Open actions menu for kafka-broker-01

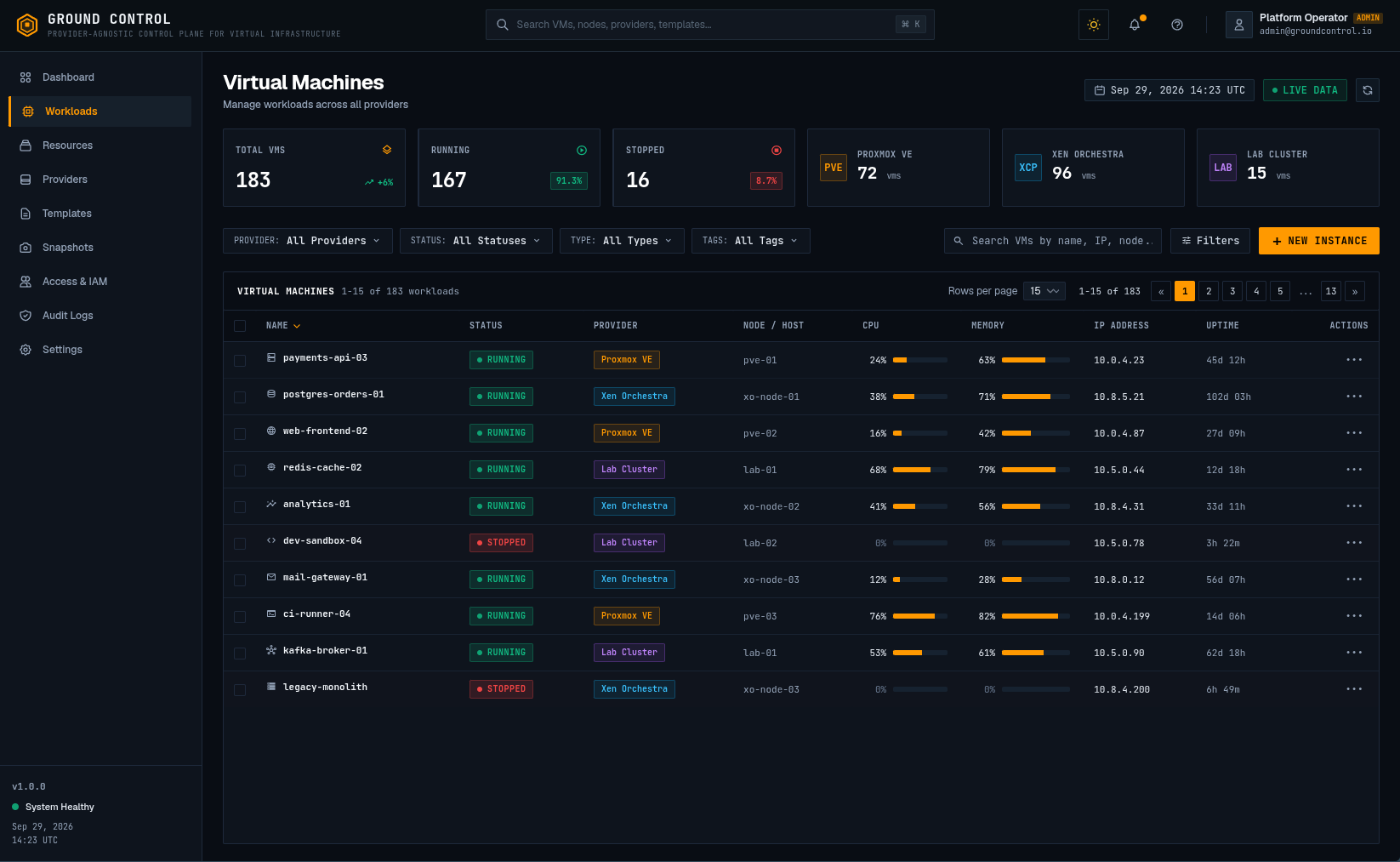click(x=1354, y=653)
